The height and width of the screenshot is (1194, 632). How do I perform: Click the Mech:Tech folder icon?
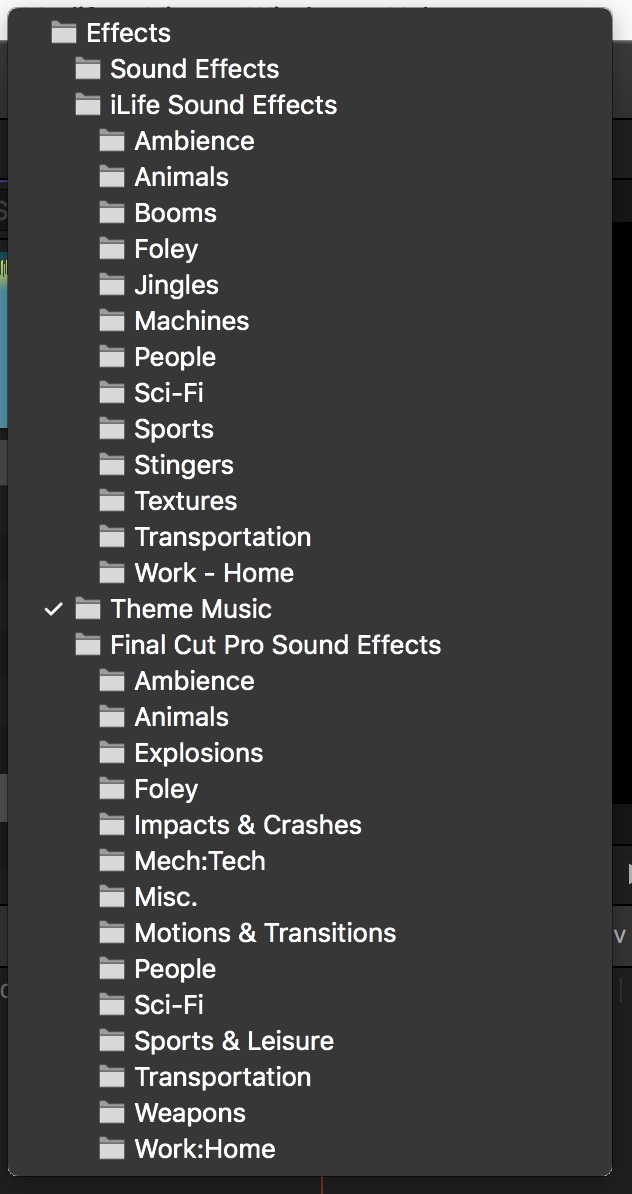[x=112, y=861]
